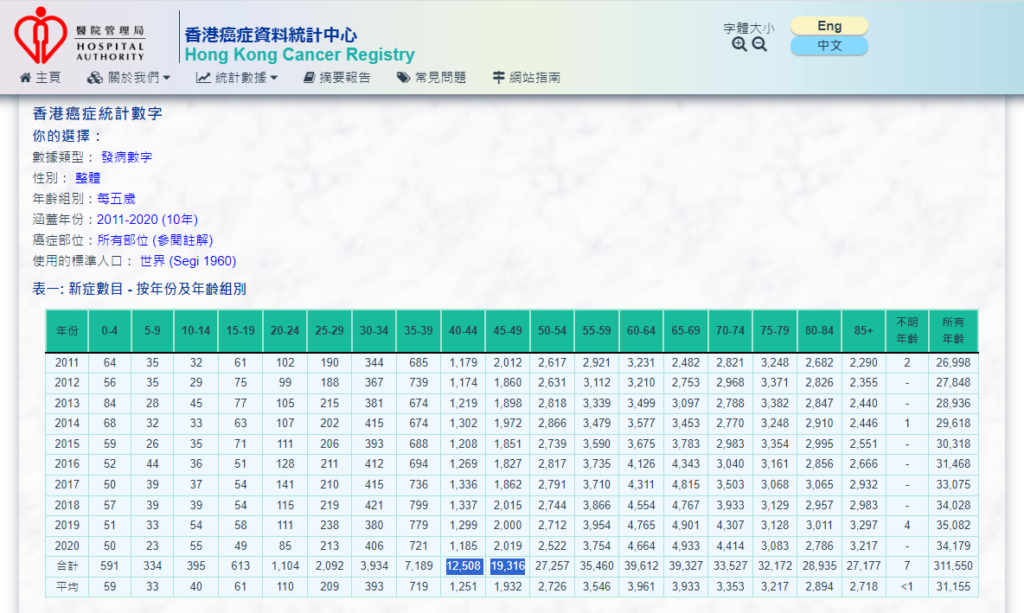Switch language to Eng
Viewport: 1024px width, 613px height.
(829, 26)
